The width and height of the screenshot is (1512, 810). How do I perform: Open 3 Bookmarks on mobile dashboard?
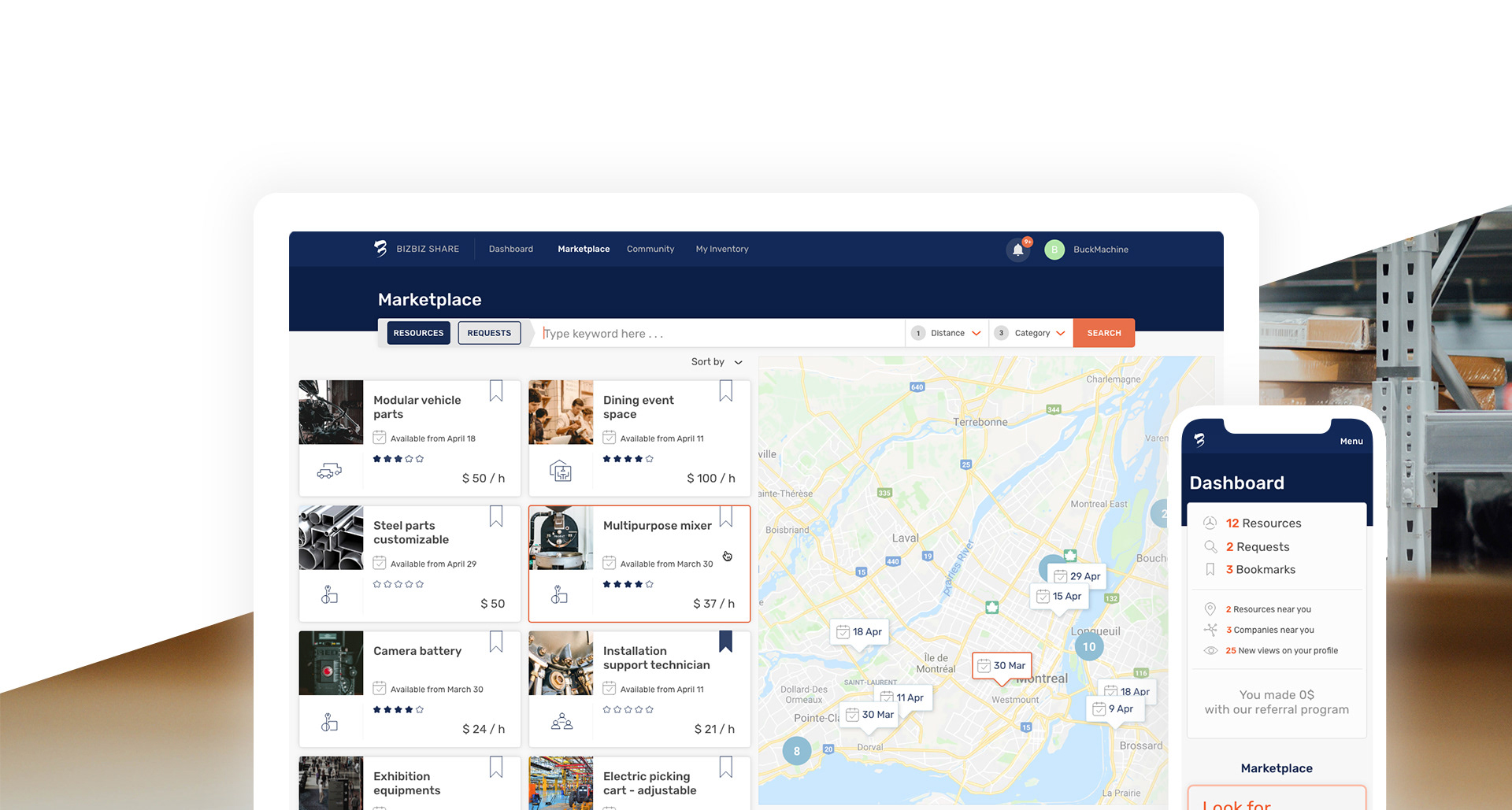click(x=1260, y=570)
